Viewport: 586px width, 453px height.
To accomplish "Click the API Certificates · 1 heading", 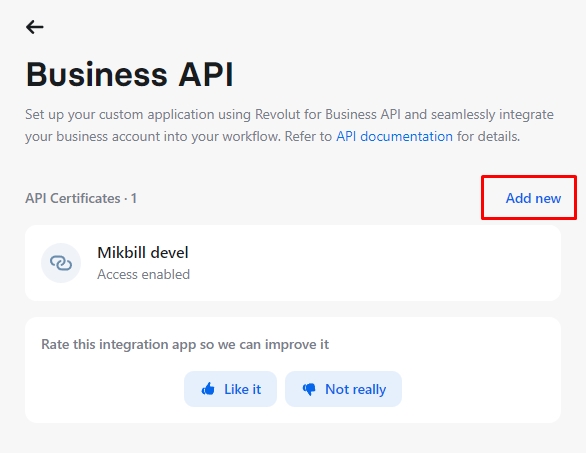I will point(81,198).
